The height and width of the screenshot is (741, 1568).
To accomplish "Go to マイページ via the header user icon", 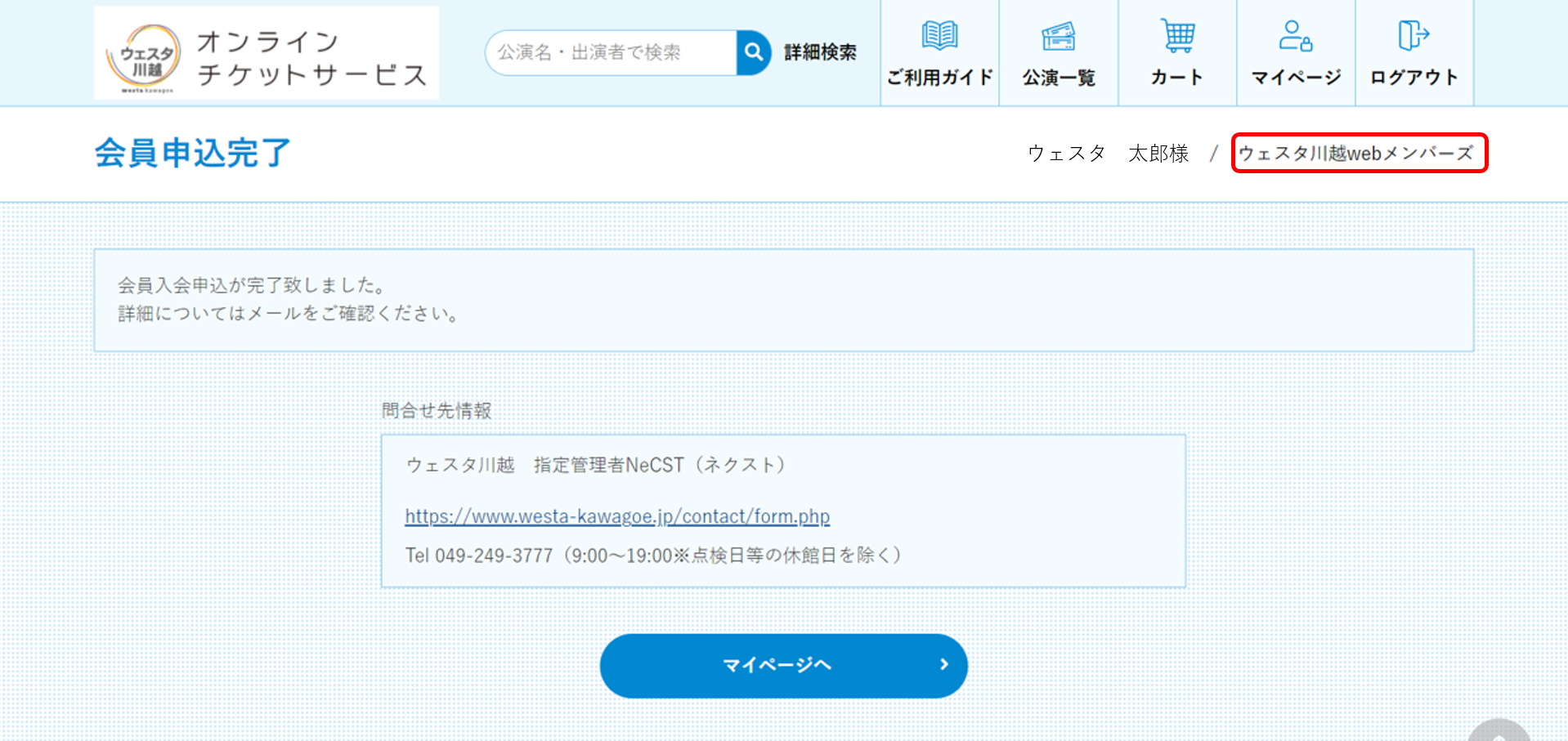I will pyautogui.click(x=1296, y=53).
